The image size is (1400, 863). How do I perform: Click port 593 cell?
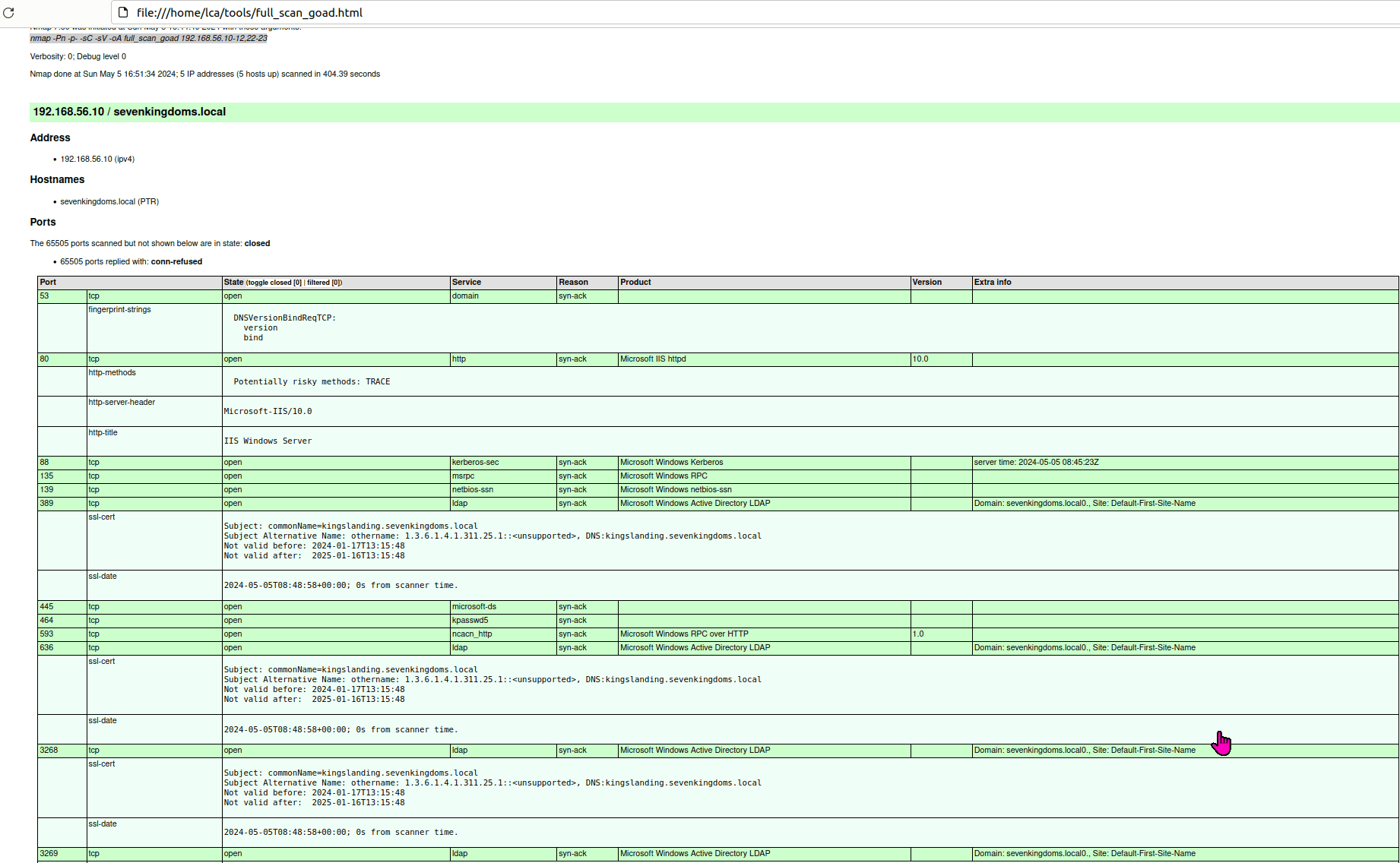(x=62, y=634)
